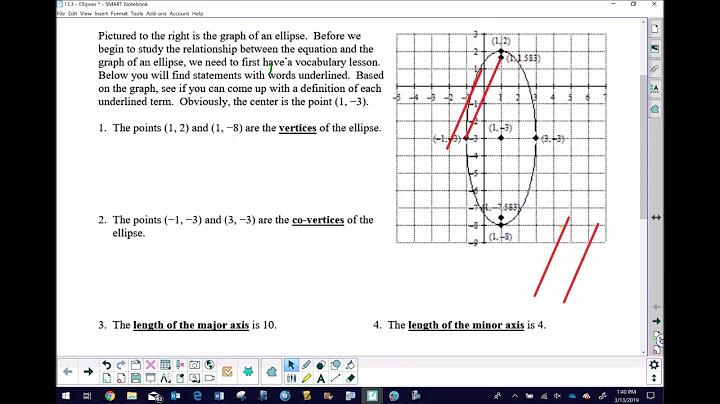Select the Pens tool
The image size is (720, 404).
[306, 365]
